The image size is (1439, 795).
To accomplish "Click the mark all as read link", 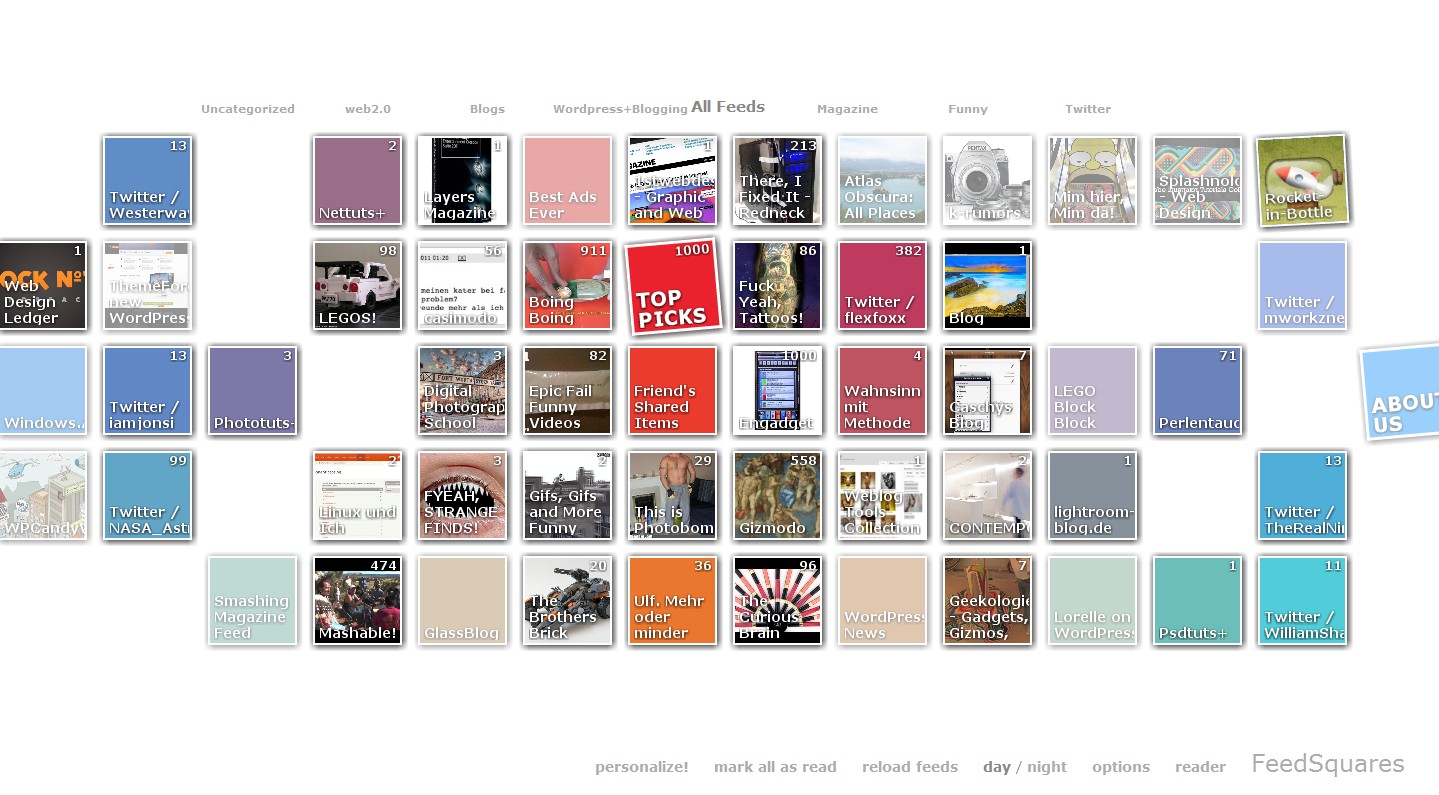I will [x=775, y=767].
